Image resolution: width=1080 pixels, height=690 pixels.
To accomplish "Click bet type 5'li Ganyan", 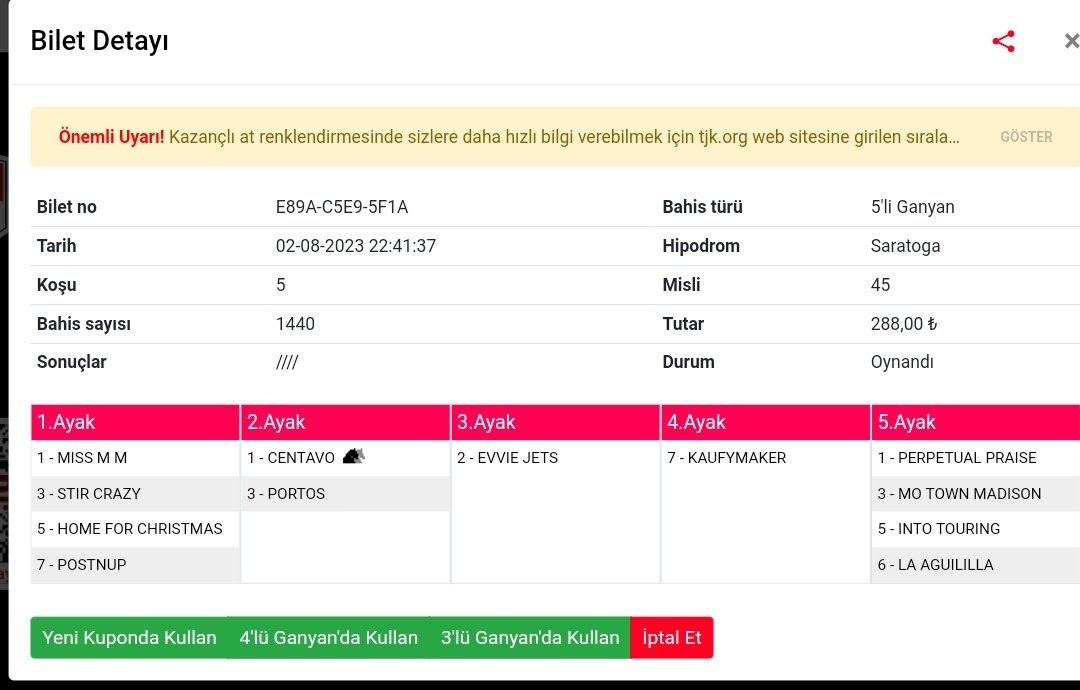I will [913, 207].
